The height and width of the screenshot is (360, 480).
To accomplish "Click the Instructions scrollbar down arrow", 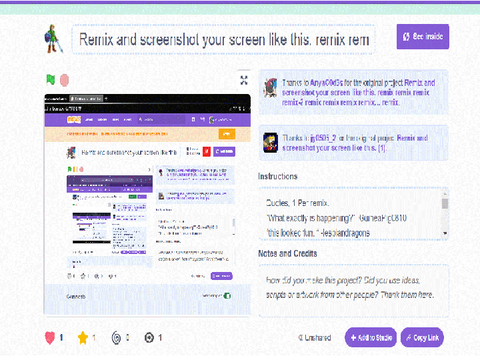I will pyautogui.click(x=445, y=233).
